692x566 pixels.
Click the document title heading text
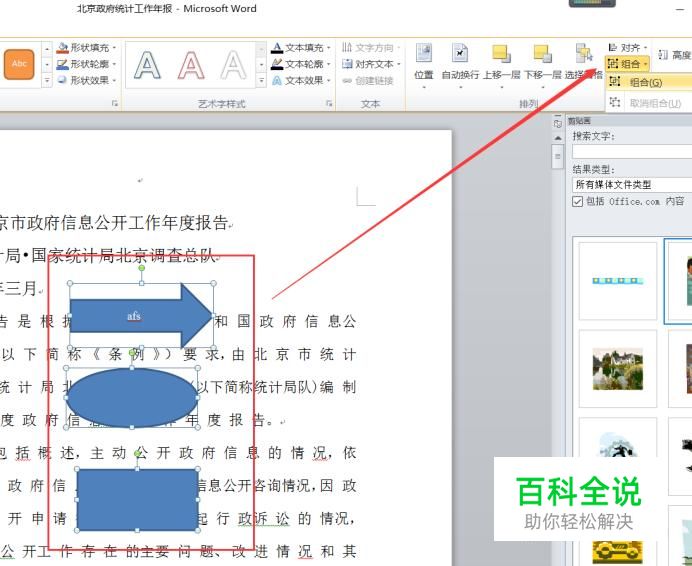click(x=114, y=223)
